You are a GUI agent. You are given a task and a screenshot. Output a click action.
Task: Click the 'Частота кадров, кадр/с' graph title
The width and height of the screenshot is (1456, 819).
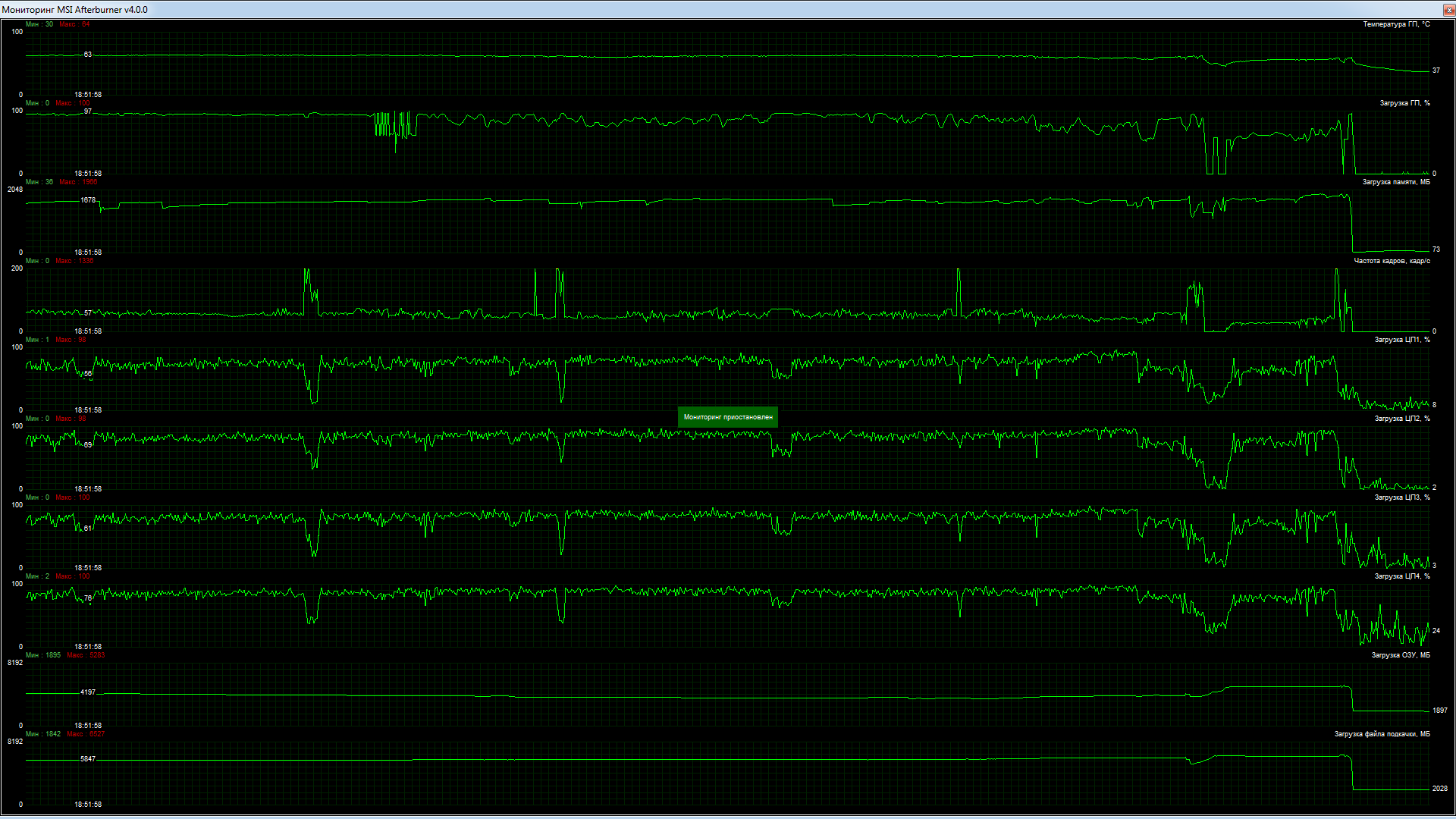pyautogui.click(x=1392, y=261)
